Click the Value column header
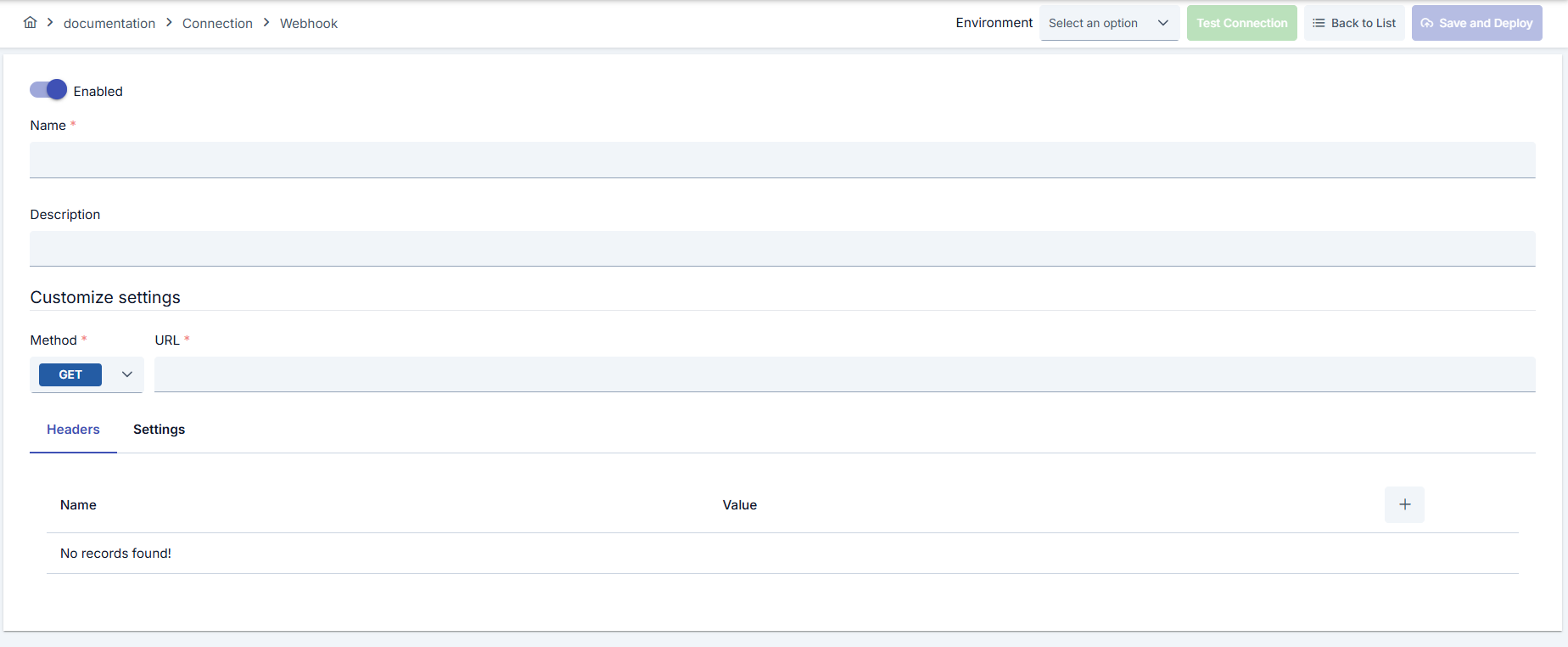The image size is (1568, 647). coord(740,505)
